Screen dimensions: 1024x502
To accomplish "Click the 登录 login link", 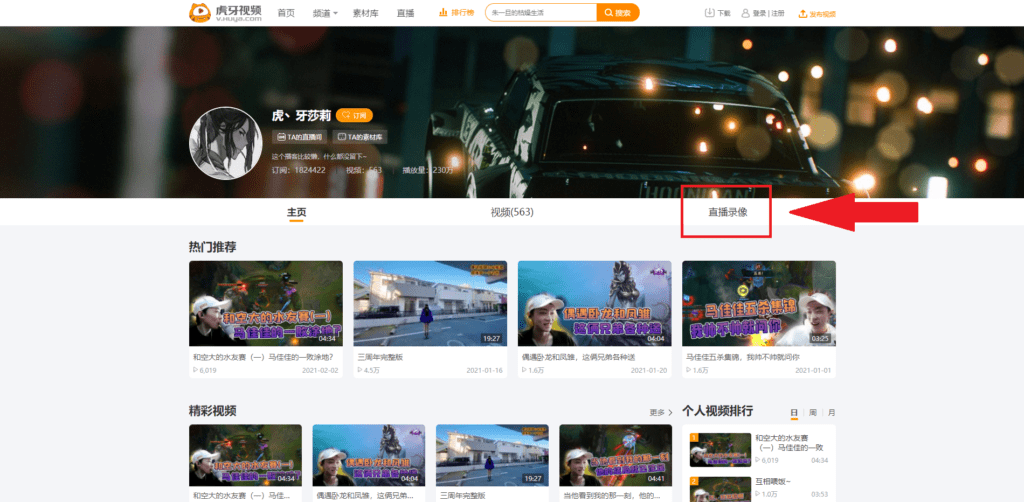I will (760, 13).
